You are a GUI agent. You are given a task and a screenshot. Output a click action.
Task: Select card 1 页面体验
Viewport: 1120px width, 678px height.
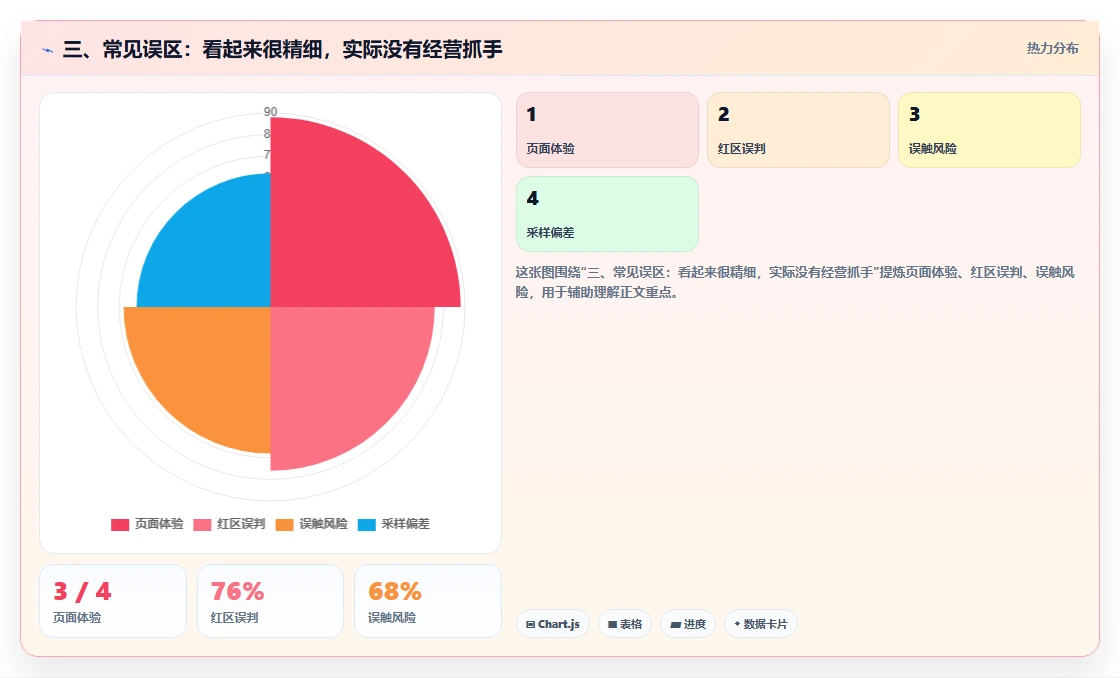[607, 130]
